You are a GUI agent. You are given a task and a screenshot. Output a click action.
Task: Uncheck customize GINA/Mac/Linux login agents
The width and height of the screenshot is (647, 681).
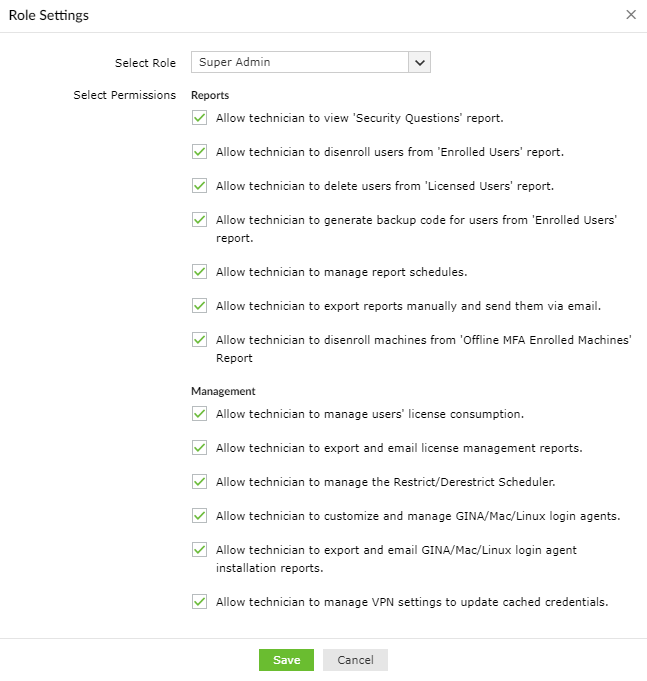(x=199, y=516)
